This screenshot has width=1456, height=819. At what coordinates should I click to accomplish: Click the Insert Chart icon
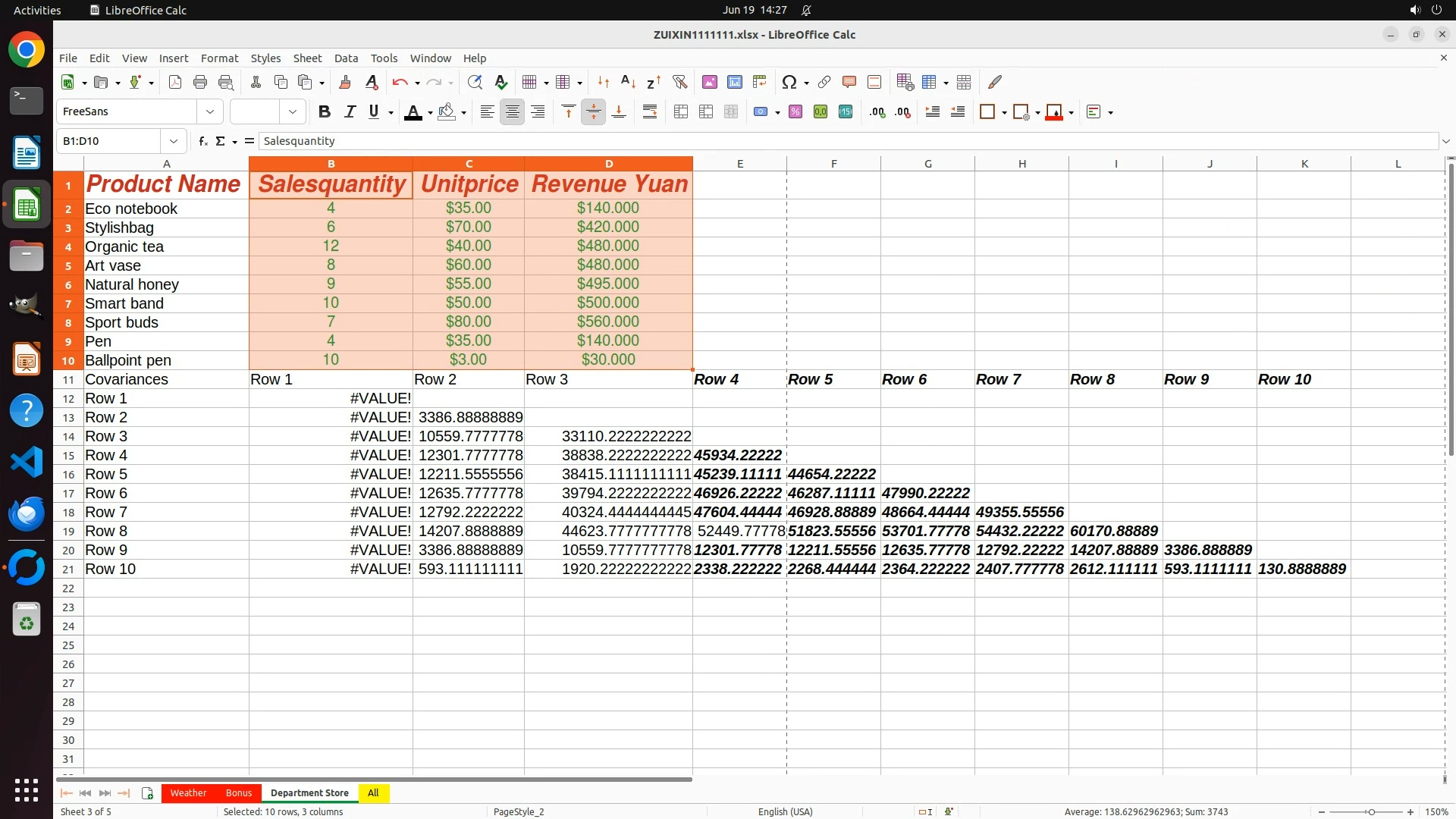[x=734, y=82]
